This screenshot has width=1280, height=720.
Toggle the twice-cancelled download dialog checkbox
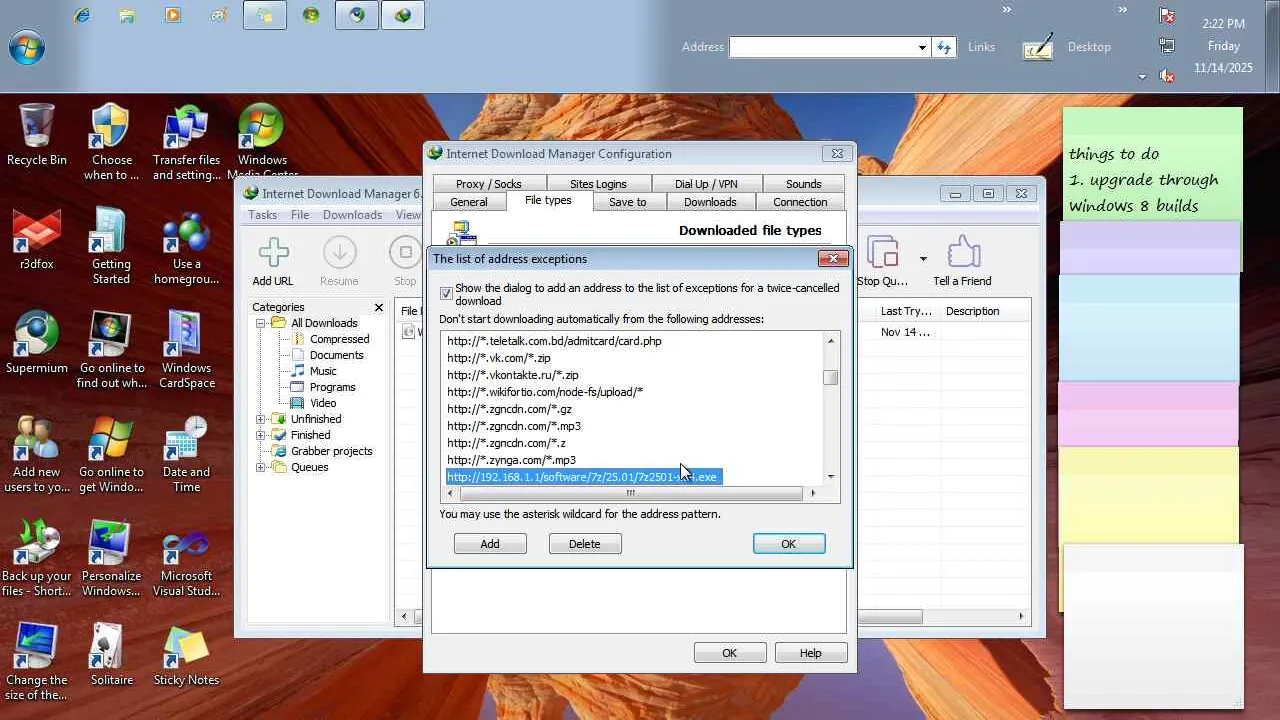[446, 294]
